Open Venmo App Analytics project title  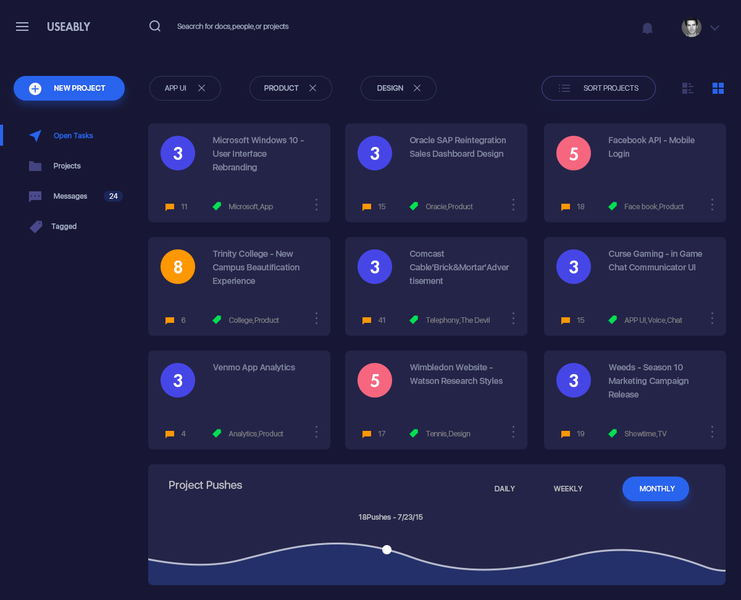click(x=254, y=368)
